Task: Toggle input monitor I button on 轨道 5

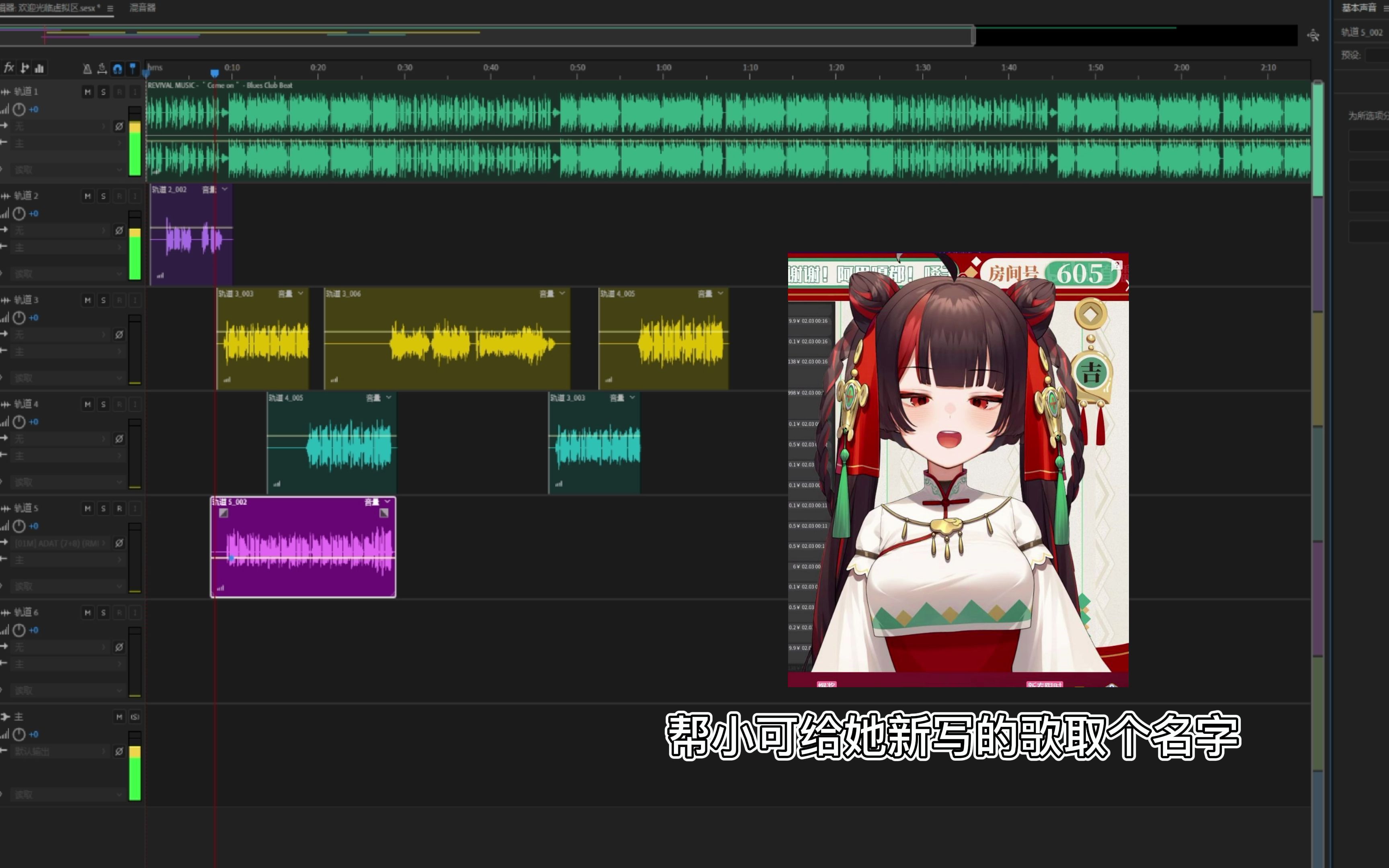Action: (x=135, y=509)
